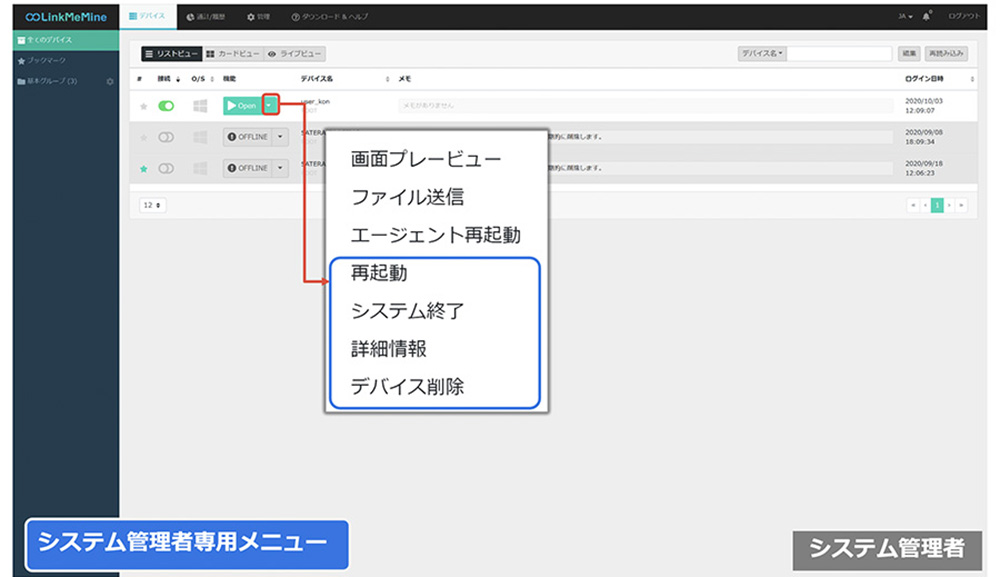Bookmark the user_kon device with its star
Image resolution: width=1000 pixels, height=577 pixels.
[143, 106]
